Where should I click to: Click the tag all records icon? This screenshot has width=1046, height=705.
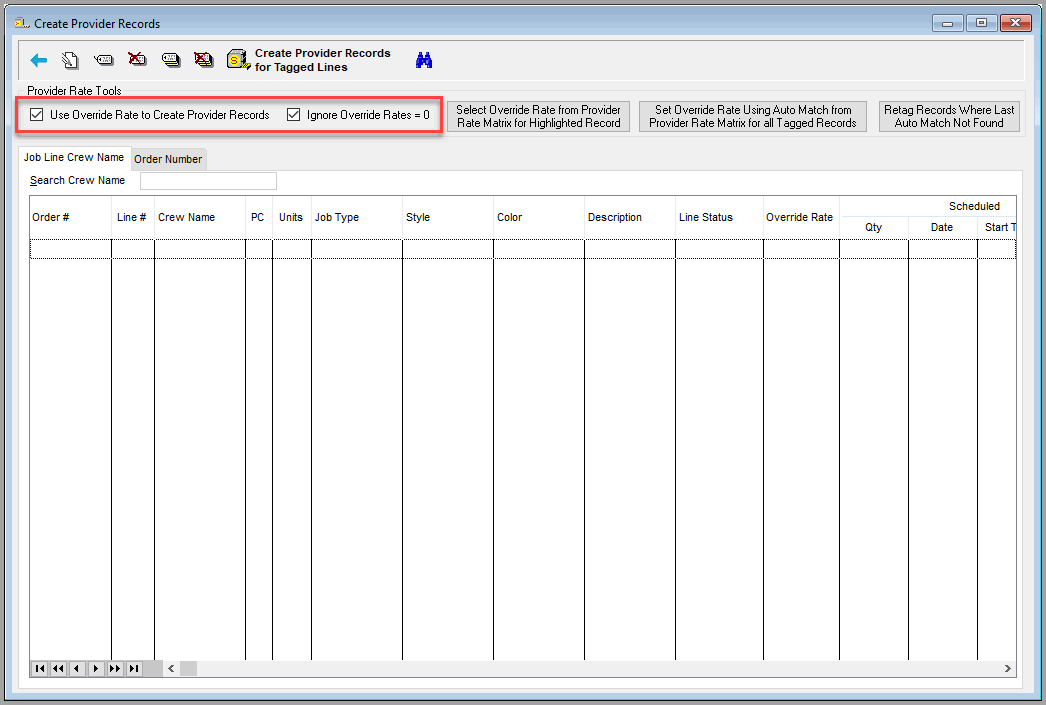171,61
